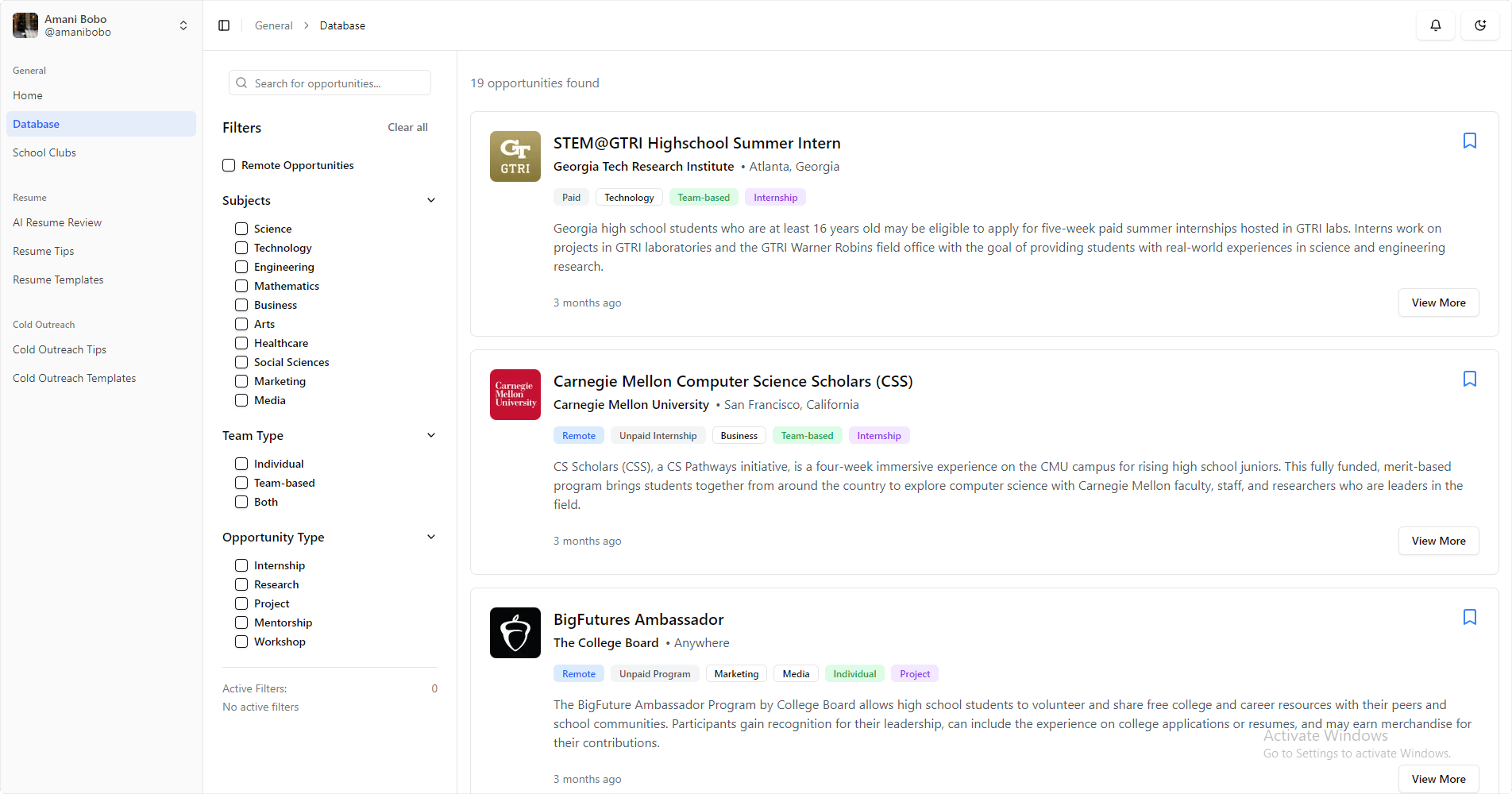The image size is (1512, 794).
Task: Switch the dark mode theme icon
Action: [x=1479, y=25]
